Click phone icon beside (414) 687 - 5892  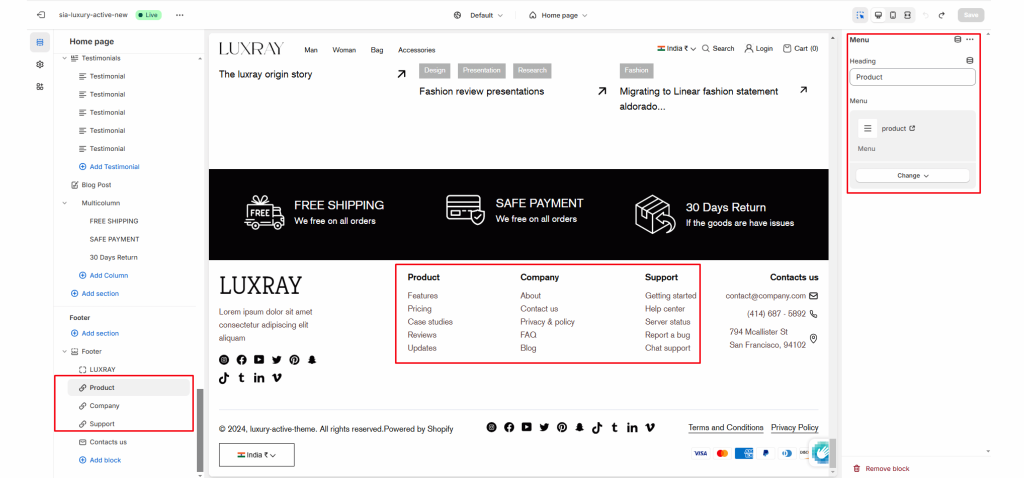click(x=813, y=313)
